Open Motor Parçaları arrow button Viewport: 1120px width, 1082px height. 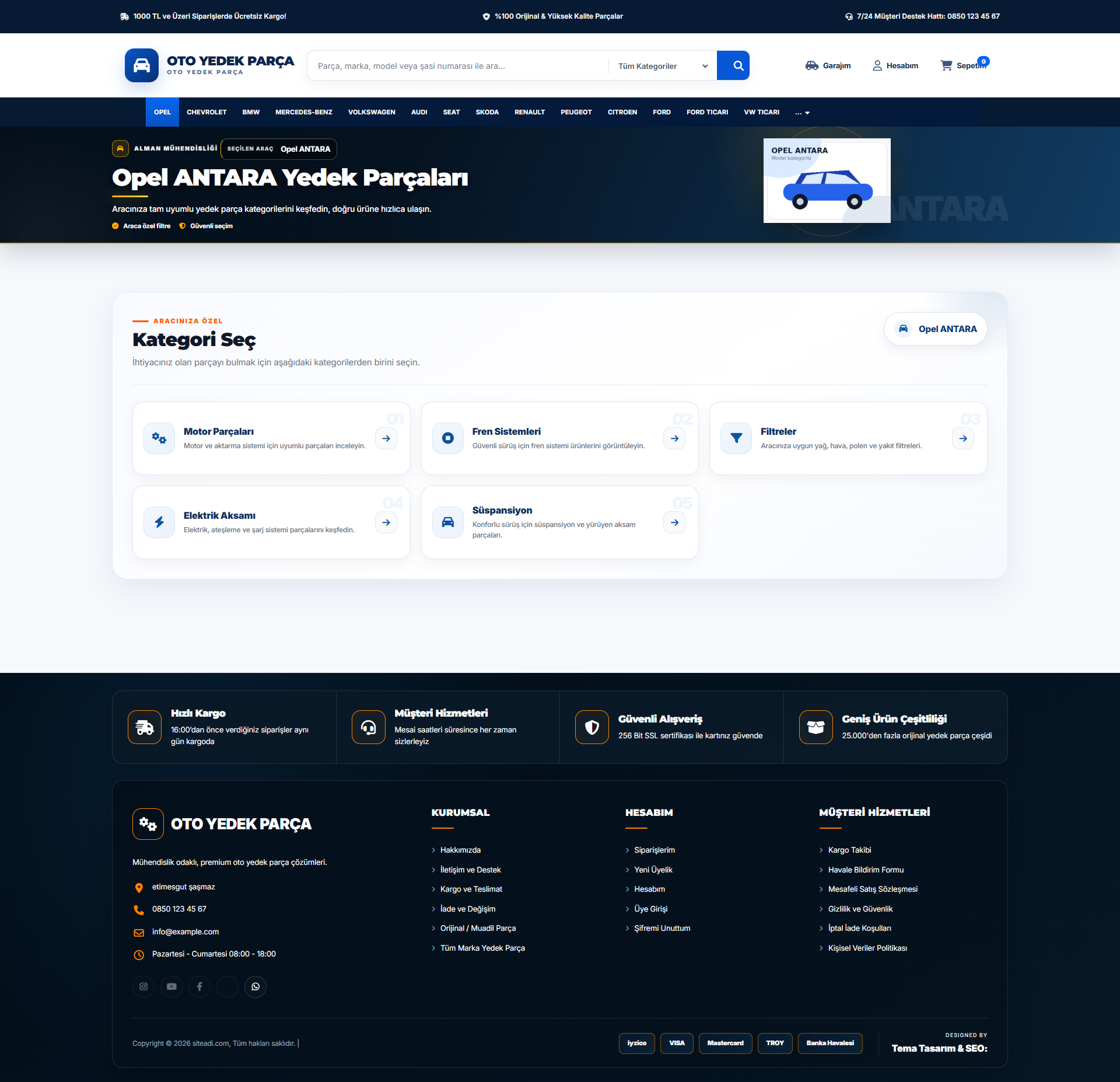pyautogui.click(x=386, y=438)
